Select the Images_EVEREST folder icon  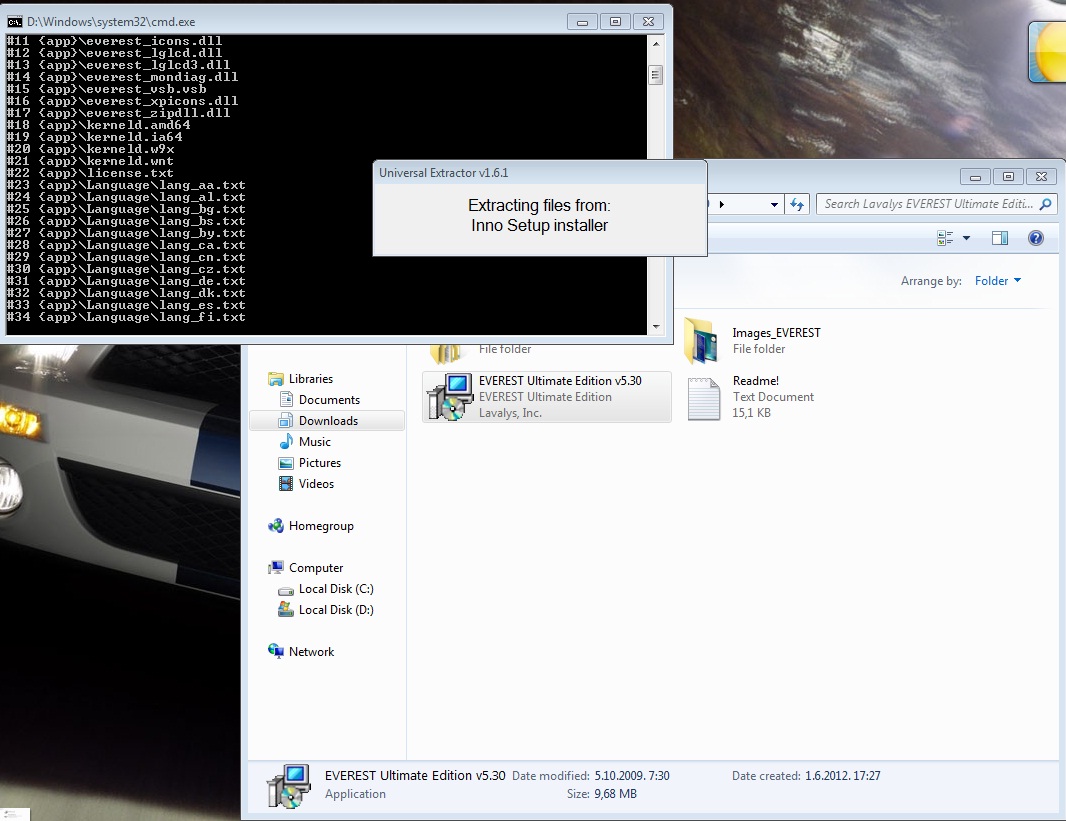[x=702, y=340]
